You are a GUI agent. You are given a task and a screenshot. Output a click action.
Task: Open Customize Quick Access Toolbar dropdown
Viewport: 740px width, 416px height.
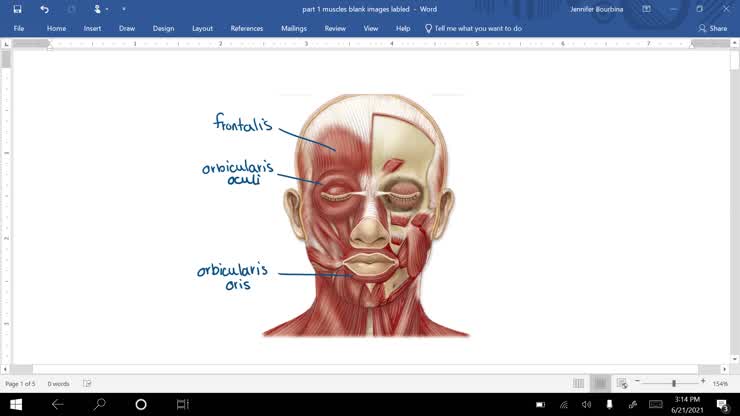point(124,9)
